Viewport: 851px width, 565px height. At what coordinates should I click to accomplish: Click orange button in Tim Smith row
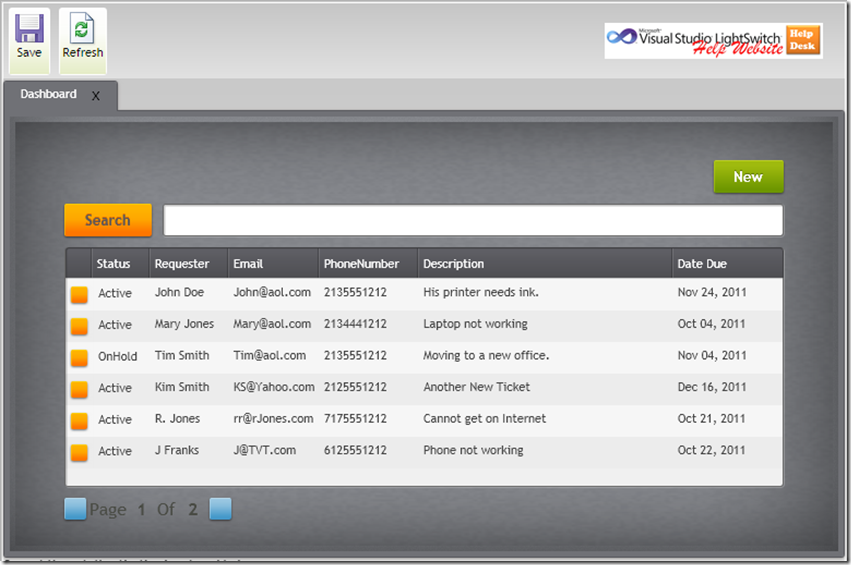pos(79,358)
